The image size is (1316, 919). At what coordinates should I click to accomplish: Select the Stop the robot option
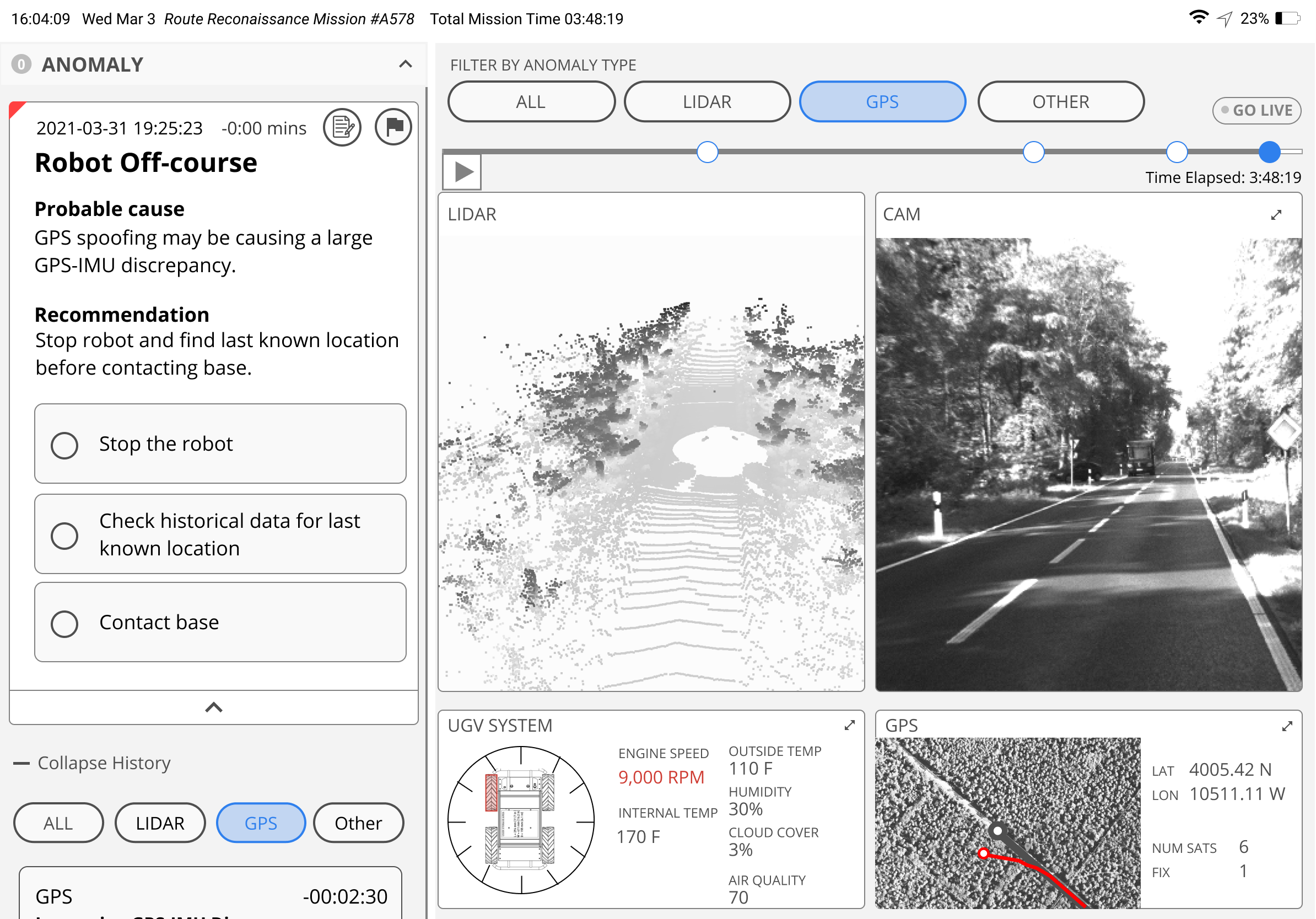coord(220,444)
